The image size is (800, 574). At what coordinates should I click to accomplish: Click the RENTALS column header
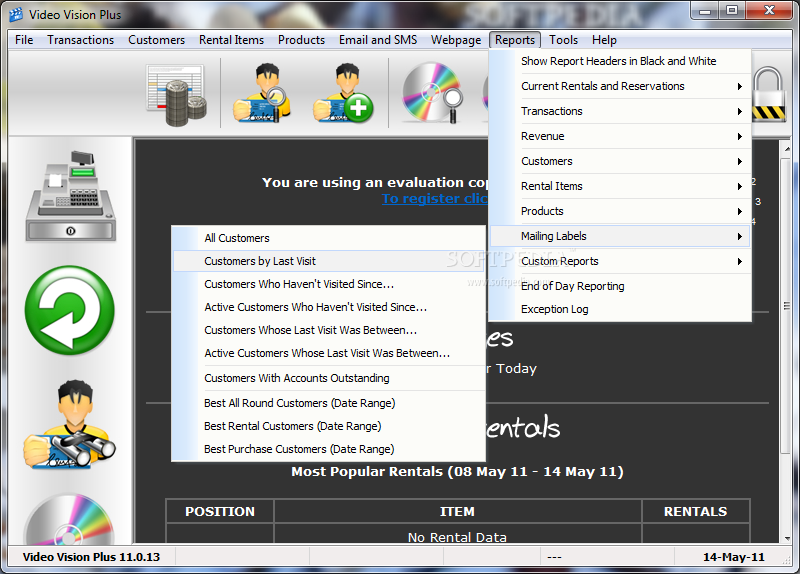[x=695, y=511]
